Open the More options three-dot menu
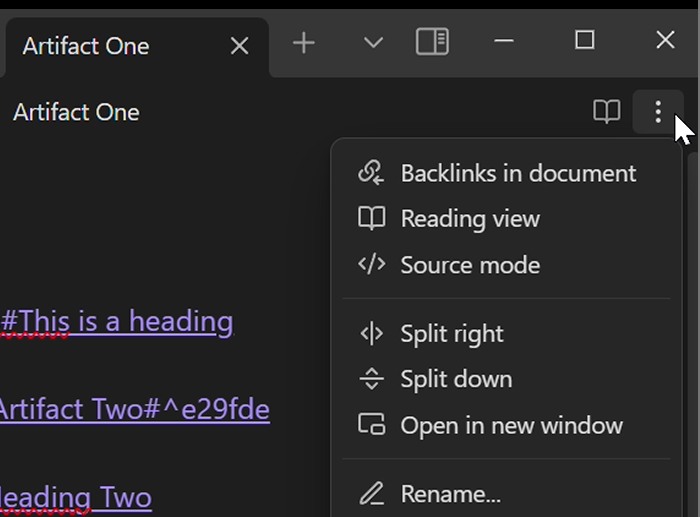Image resolution: width=700 pixels, height=517 pixels. coord(658,112)
